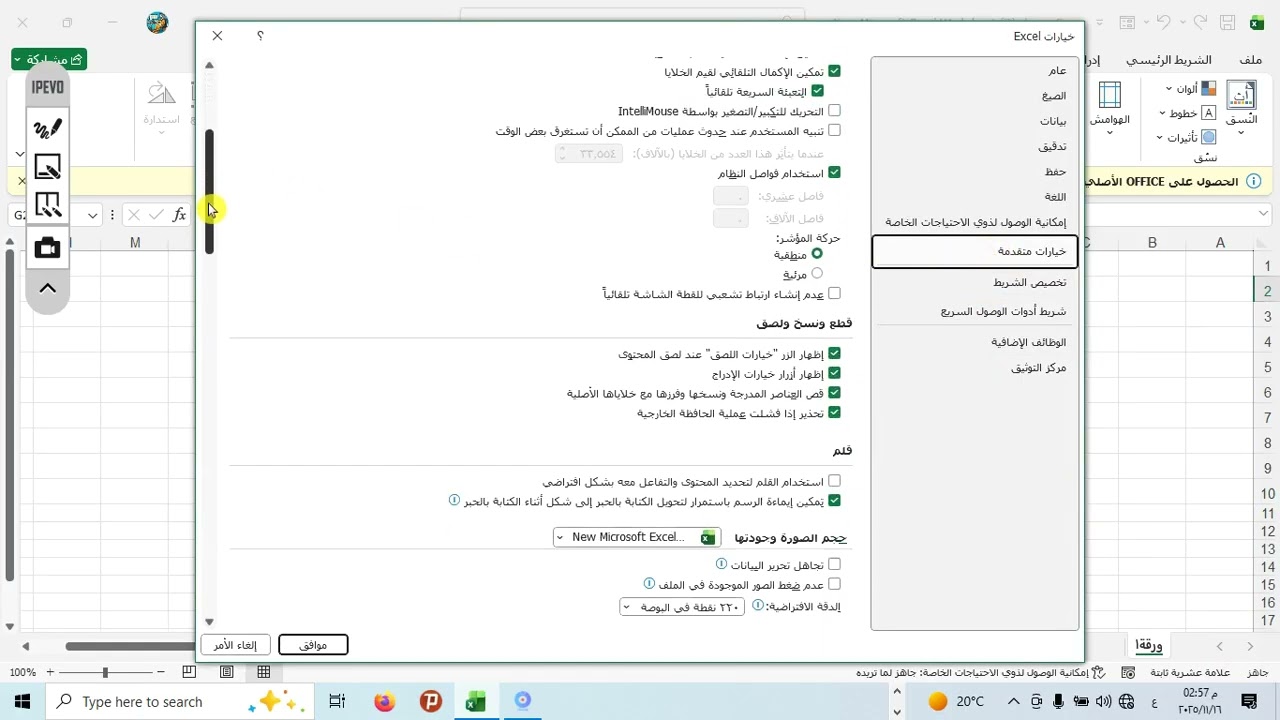Open the IPEVO camera capture tool
Viewport: 1280px width, 720px height.
tap(47, 247)
